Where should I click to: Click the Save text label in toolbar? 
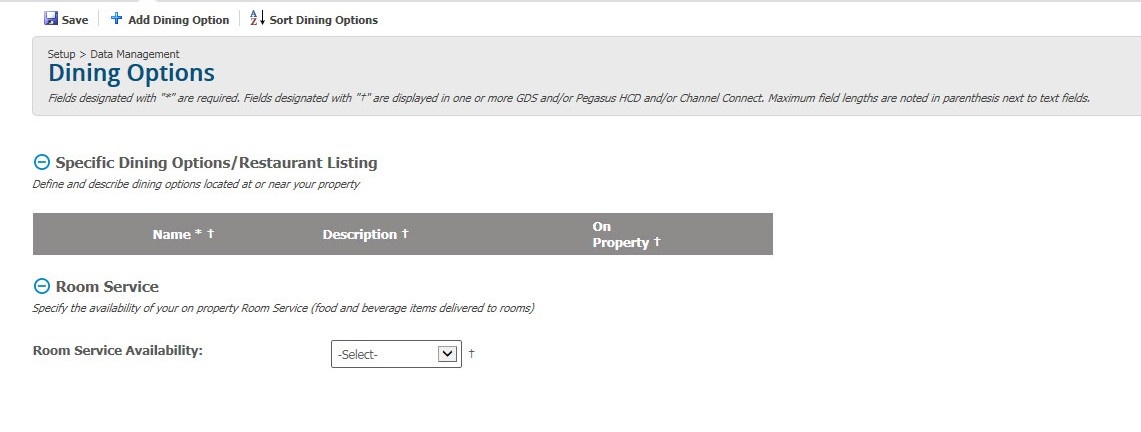tap(75, 20)
